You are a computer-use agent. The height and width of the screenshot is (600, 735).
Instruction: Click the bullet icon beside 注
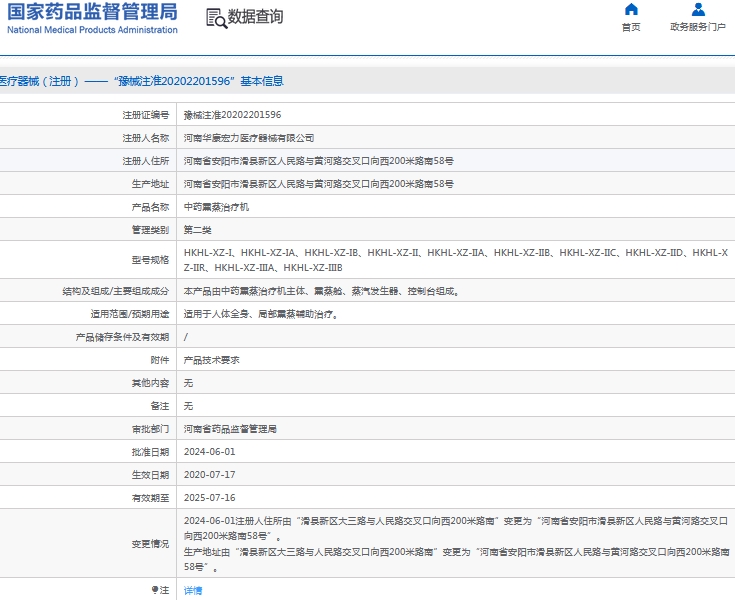point(155,589)
